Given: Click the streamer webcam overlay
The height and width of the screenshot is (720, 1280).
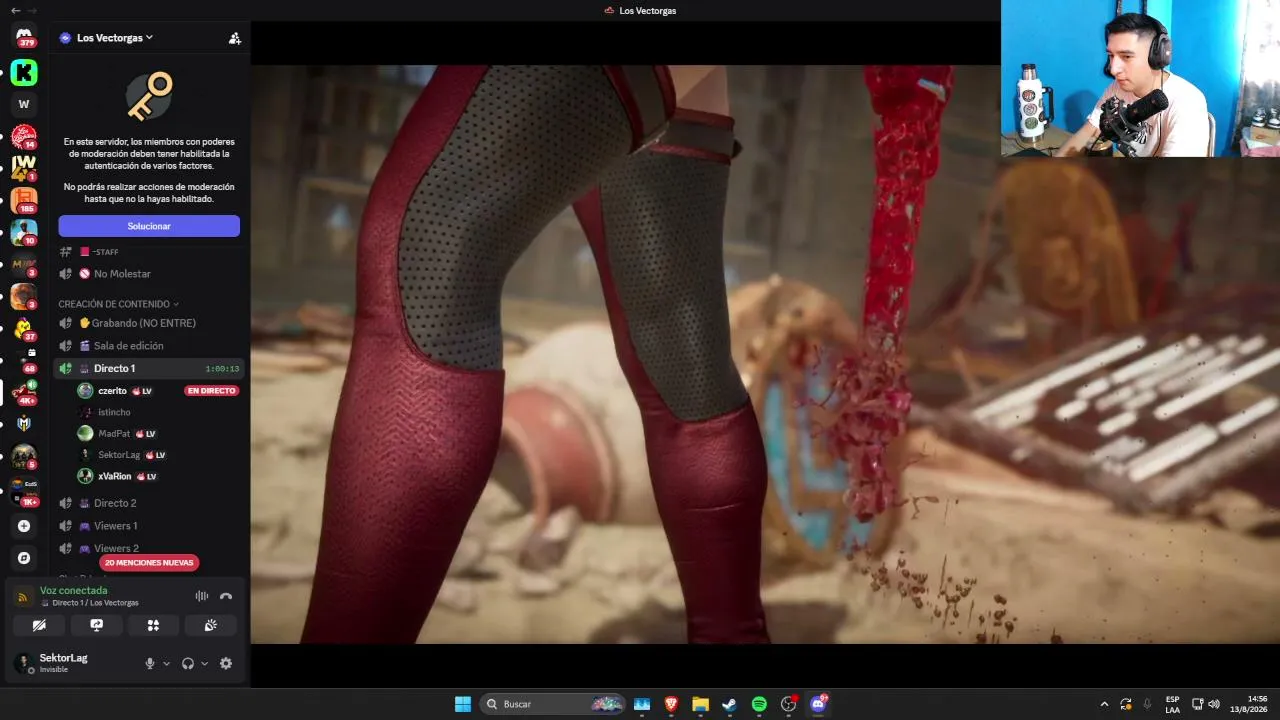Looking at the screenshot, I should pyautogui.click(x=1140, y=78).
